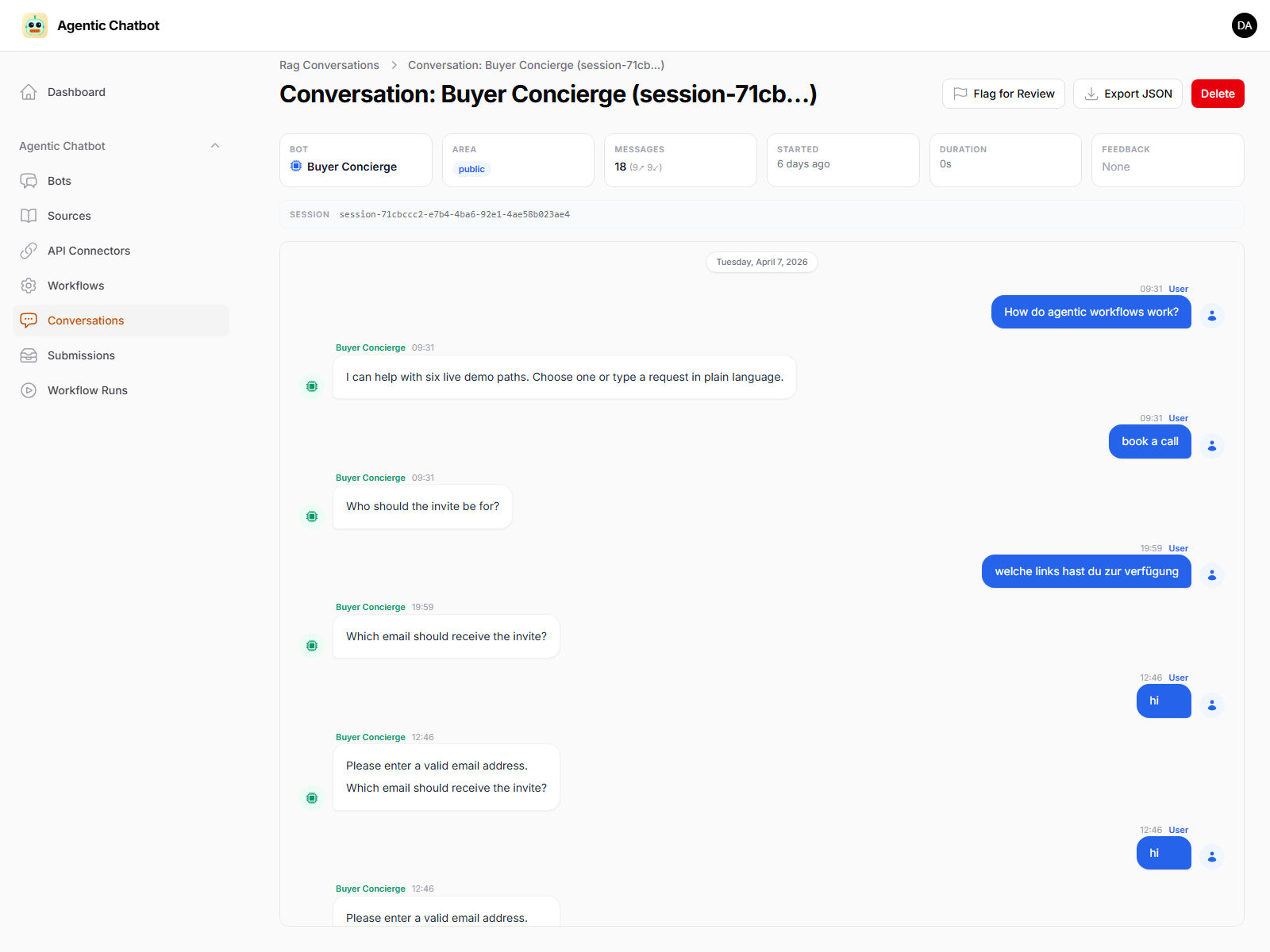Click user avatar next to 'How do agentic workflows work?'

point(1212,316)
